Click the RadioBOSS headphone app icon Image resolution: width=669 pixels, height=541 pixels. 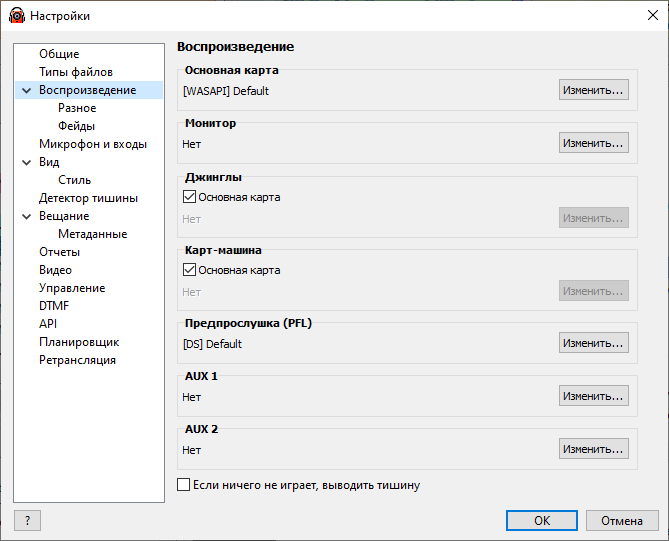pyautogui.click(x=17, y=16)
